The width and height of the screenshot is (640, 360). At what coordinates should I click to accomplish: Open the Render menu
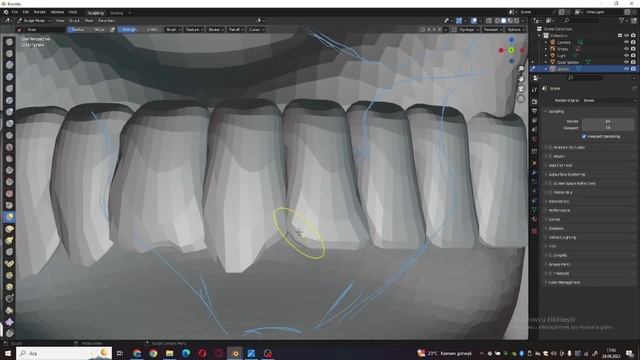pos(40,12)
